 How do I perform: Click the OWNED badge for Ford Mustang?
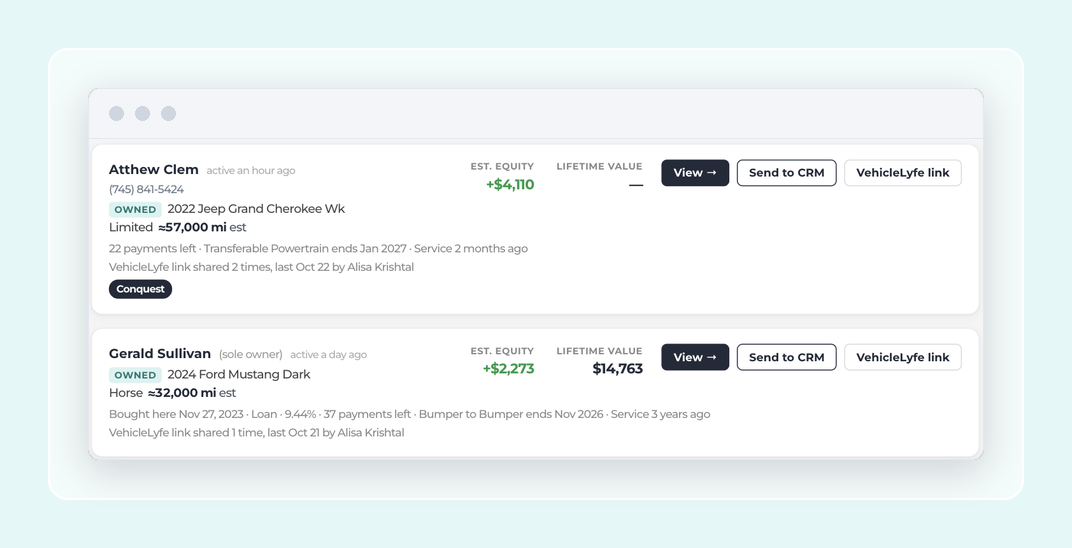point(135,375)
